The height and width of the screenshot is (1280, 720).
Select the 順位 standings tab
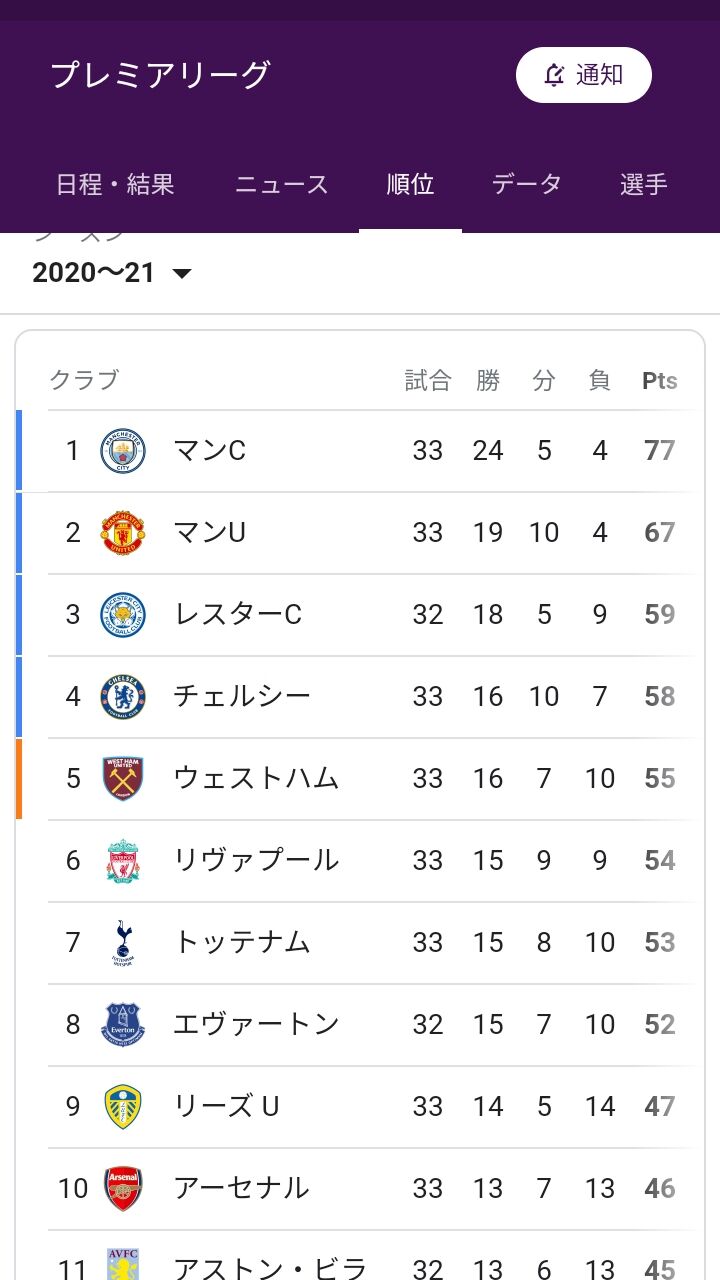pos(410,185)
